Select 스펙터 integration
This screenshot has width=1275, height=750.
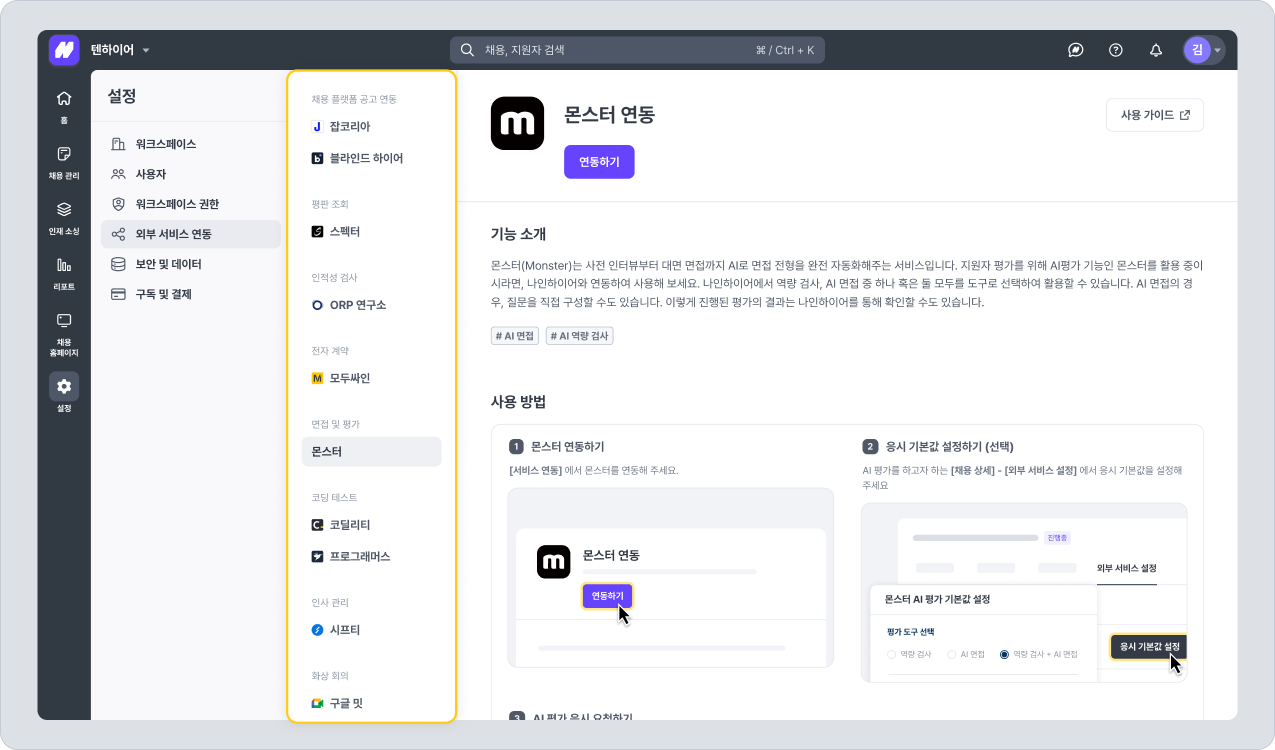[x=371, y=231]
